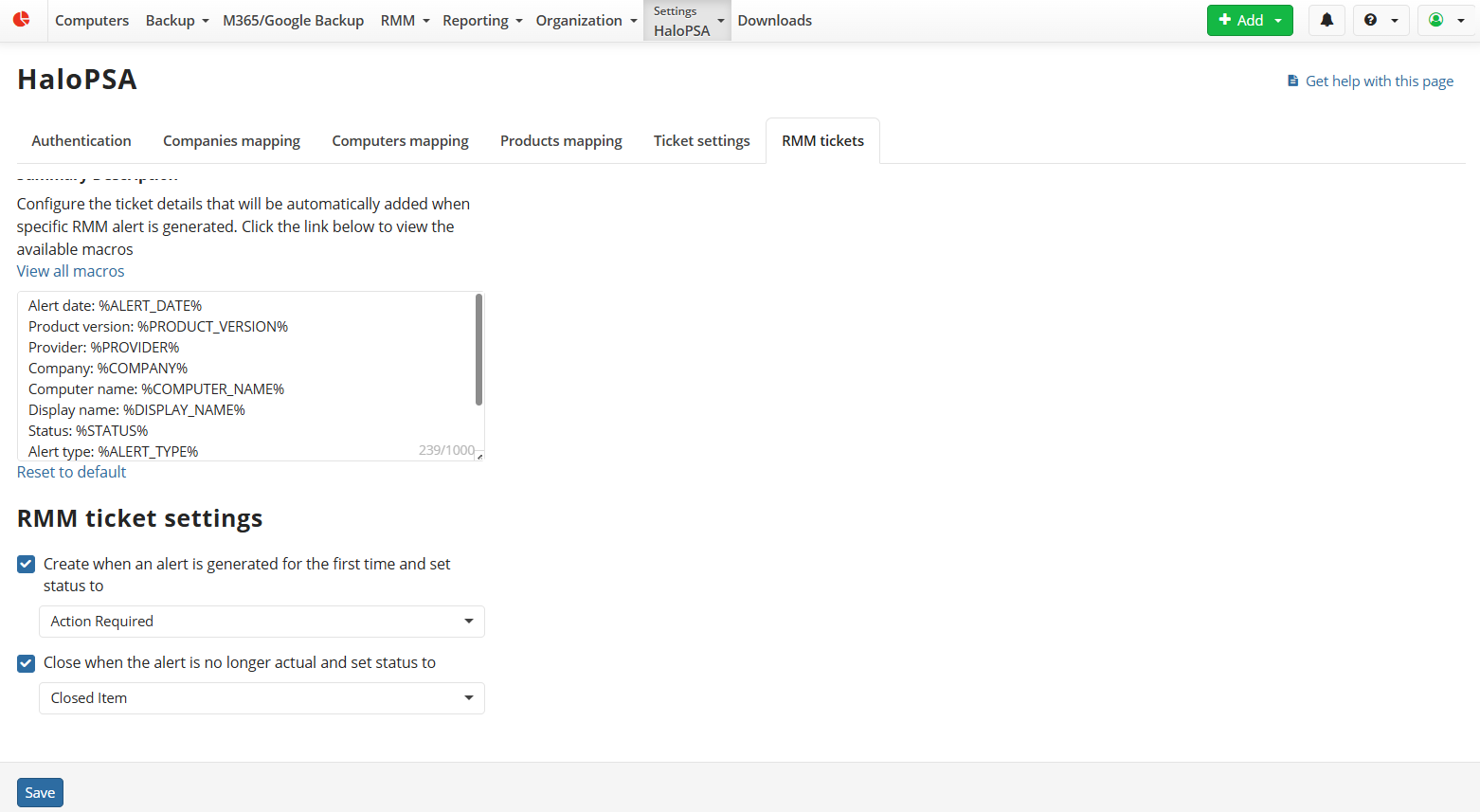Uncheck create ticket on first alert
This screenshot has height=812, width=1480.
point(27,565)
